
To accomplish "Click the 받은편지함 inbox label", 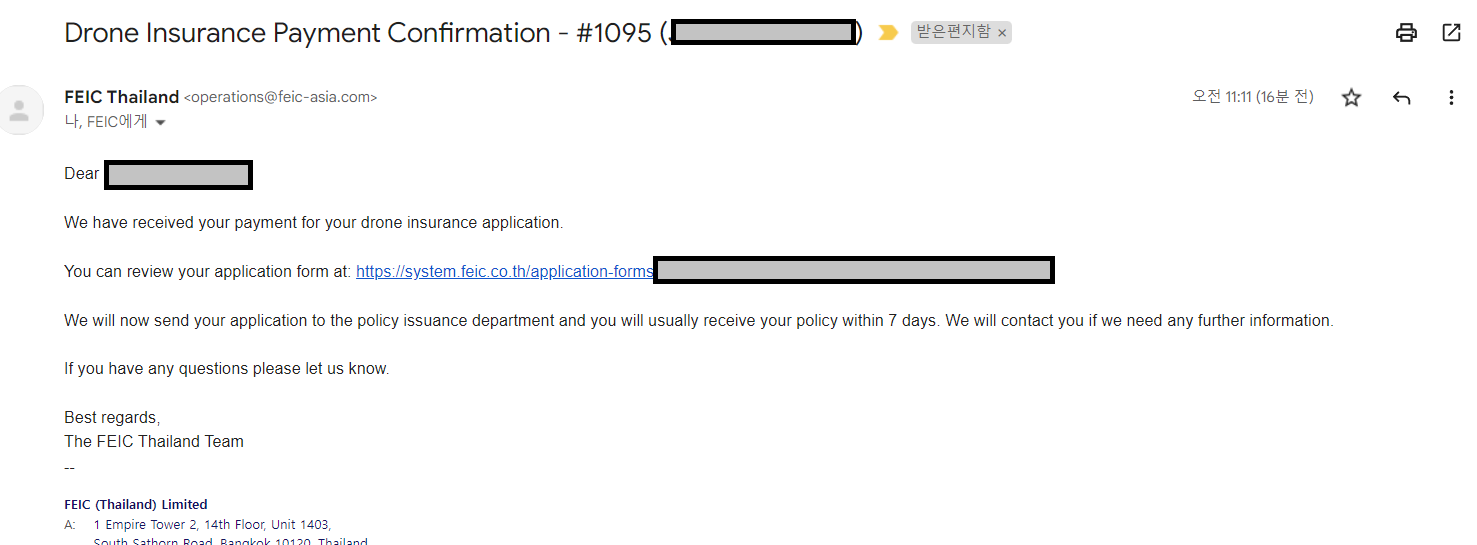I will [953, 32].
